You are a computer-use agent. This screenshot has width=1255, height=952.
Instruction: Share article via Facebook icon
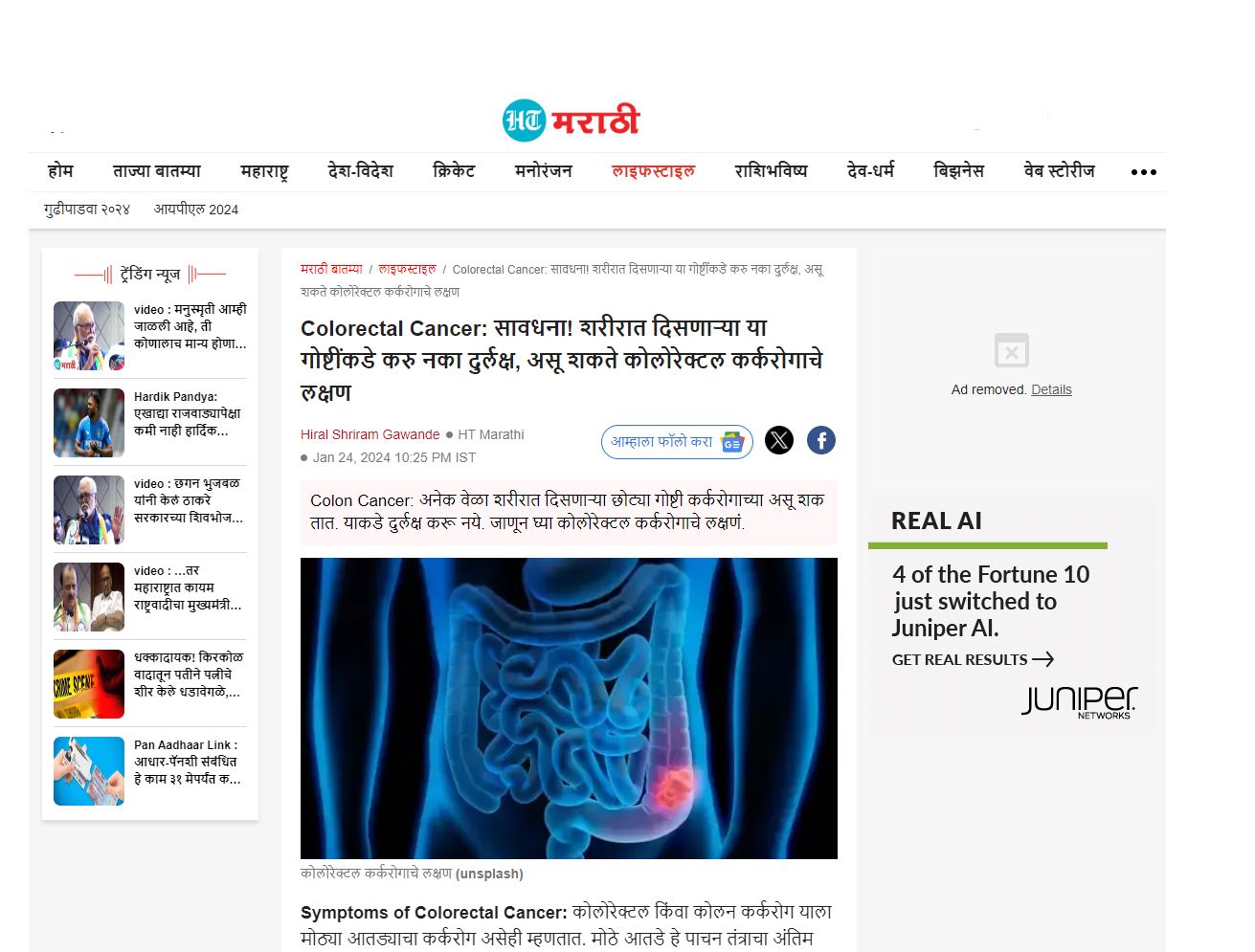[x=821, y=440]
